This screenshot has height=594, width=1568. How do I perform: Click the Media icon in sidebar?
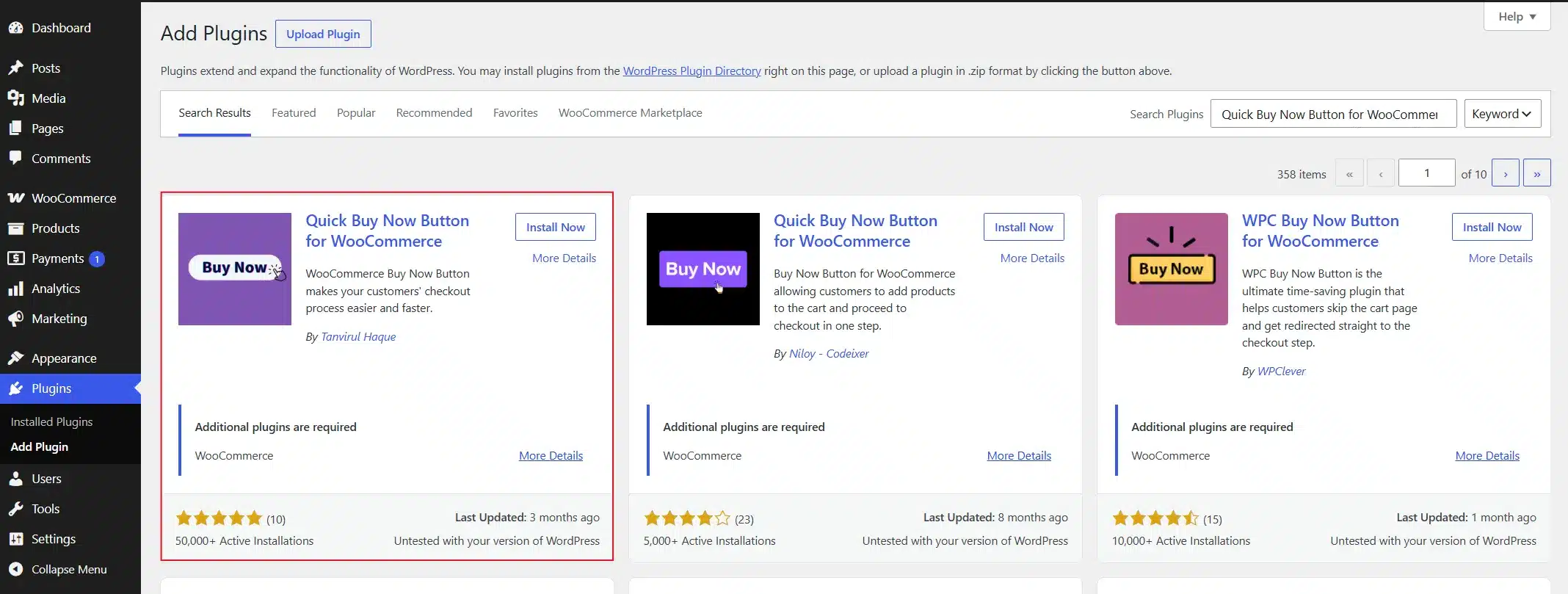tap(16, 98)
